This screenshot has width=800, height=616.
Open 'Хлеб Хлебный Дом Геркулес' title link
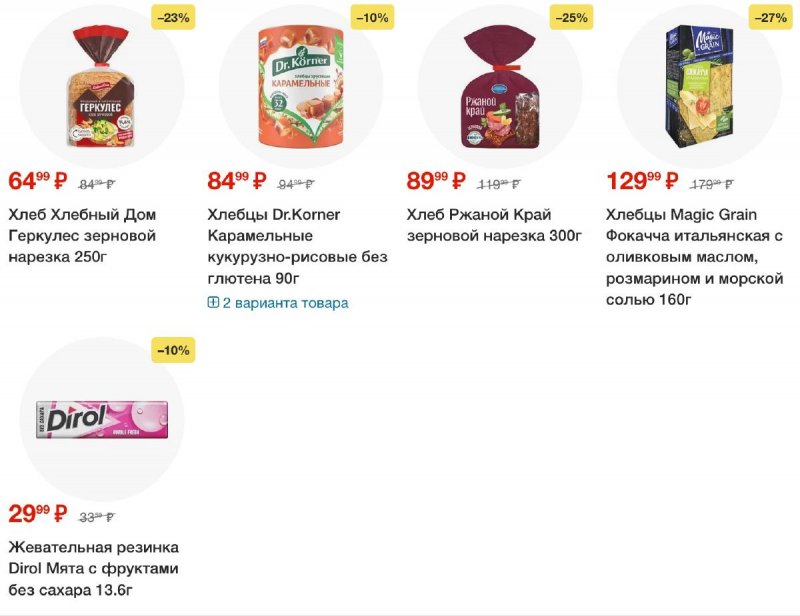coord(82,235)
